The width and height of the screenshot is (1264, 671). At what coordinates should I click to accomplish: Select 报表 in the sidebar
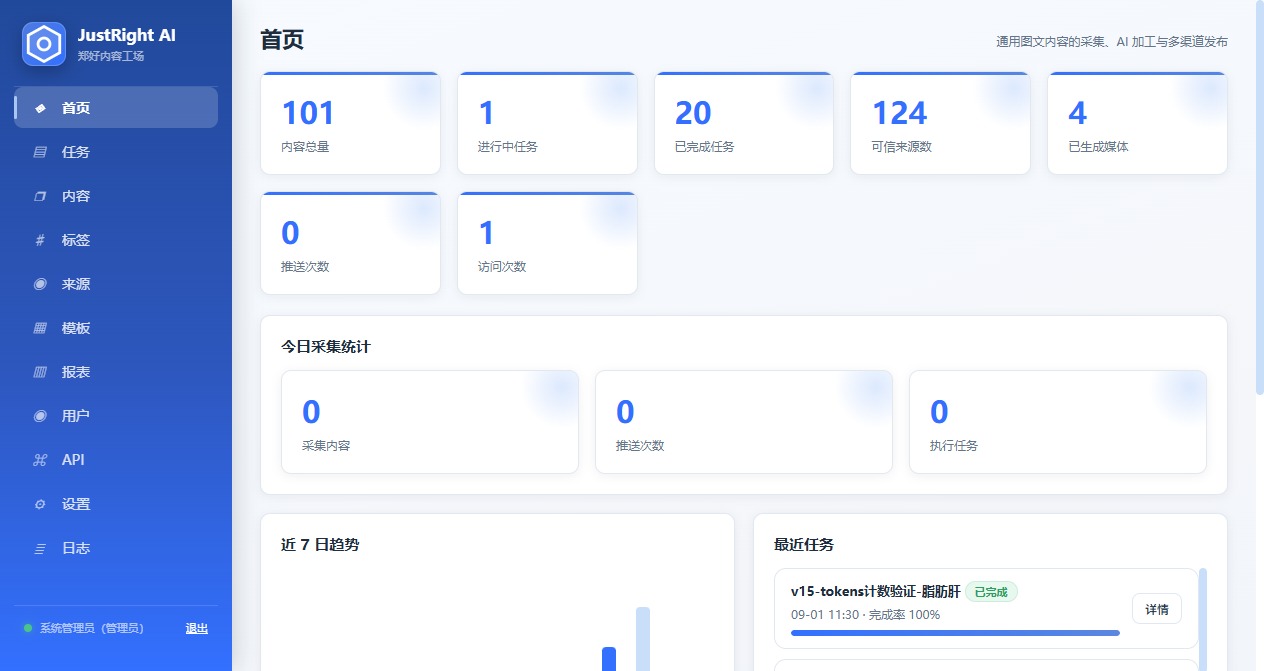[116, 372]
